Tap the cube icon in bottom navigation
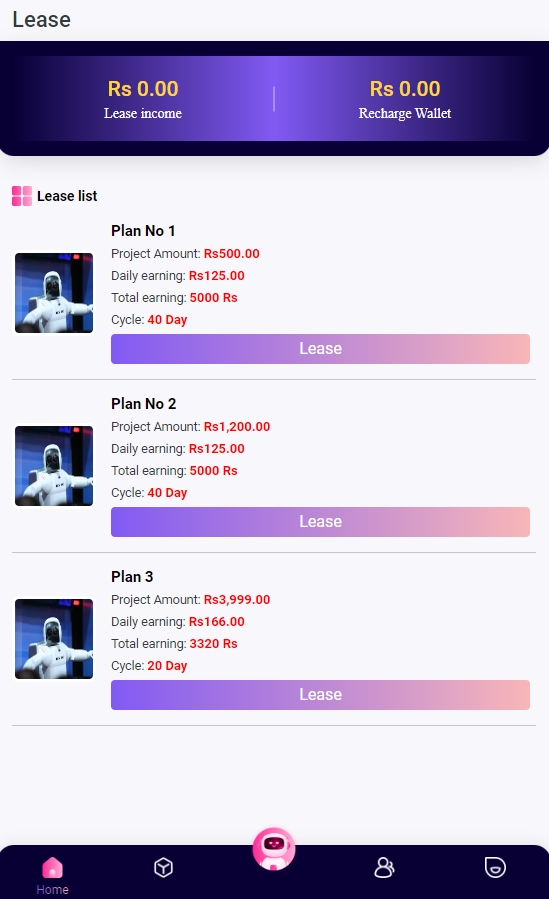549x899 pixels. click(163, 867)
